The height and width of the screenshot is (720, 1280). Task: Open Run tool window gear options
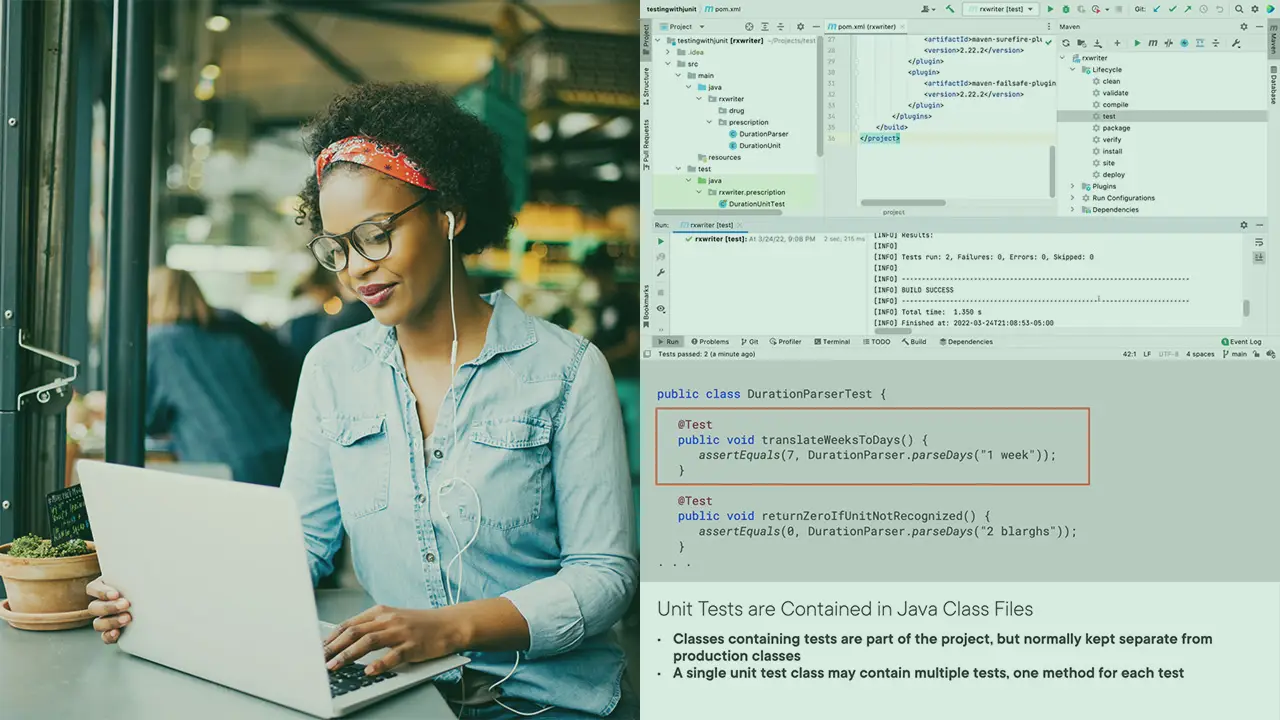click(1243, 225)
